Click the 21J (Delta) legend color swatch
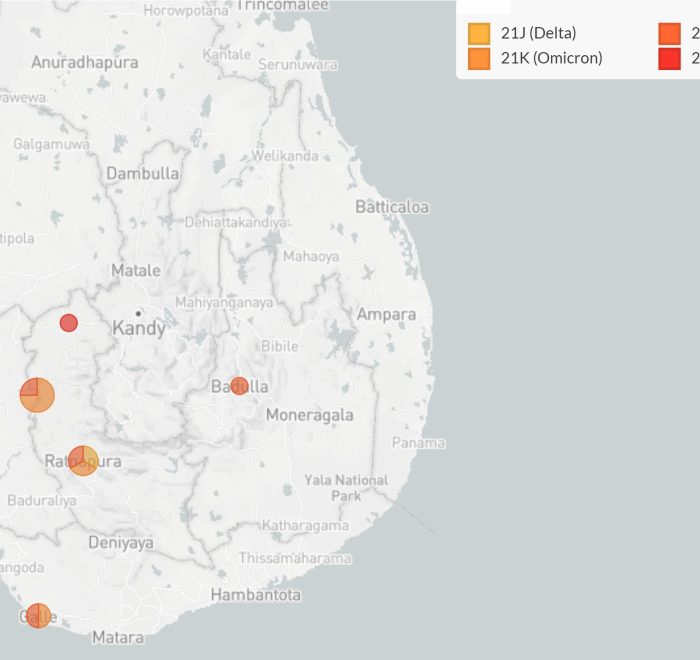 [x=479, y=33]
